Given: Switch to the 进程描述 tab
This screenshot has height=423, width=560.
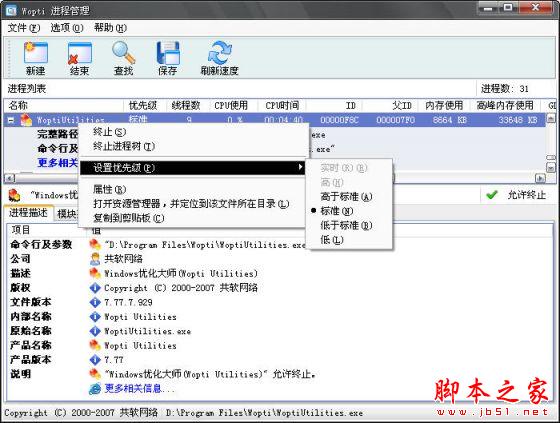Looking at the screenshot, I should coord(28,213).
